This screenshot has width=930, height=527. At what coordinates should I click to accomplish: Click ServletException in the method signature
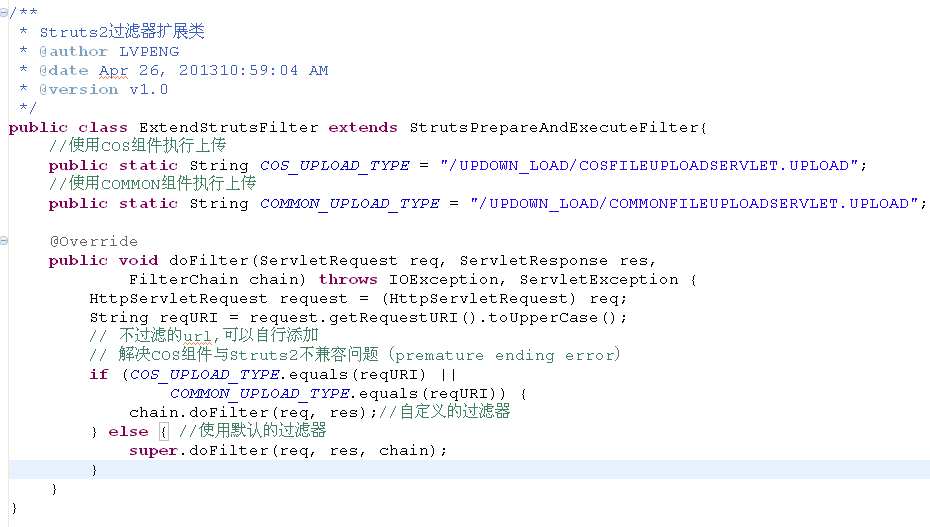click(599, 279)
